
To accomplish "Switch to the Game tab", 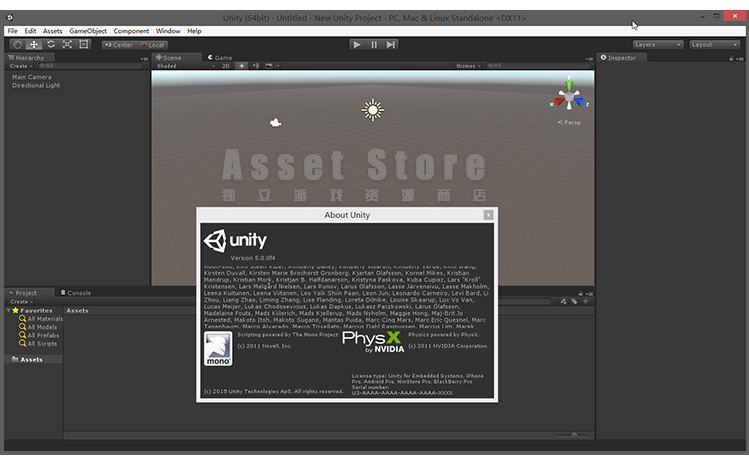I will point(220,58).
